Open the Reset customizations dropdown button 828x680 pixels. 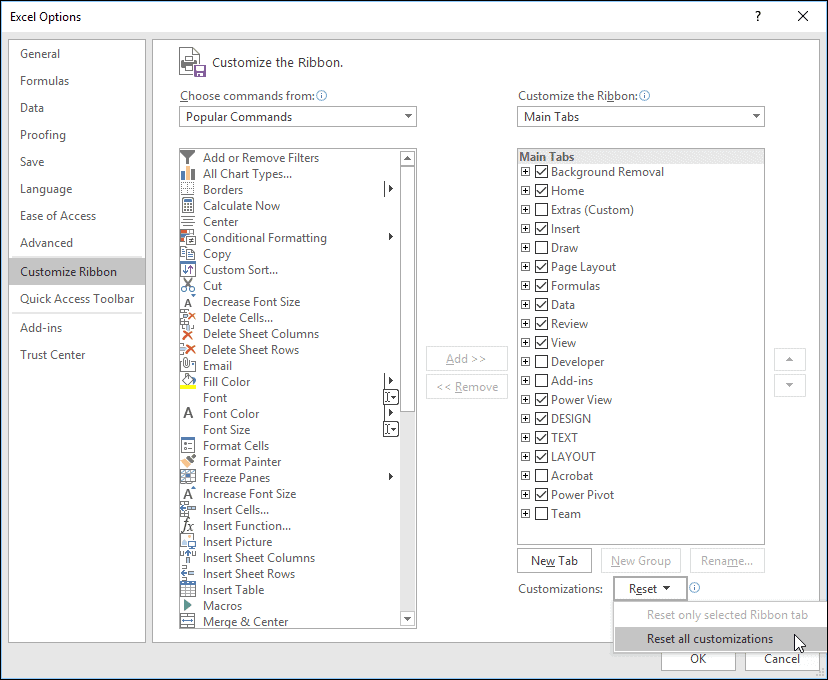[650, 589]
